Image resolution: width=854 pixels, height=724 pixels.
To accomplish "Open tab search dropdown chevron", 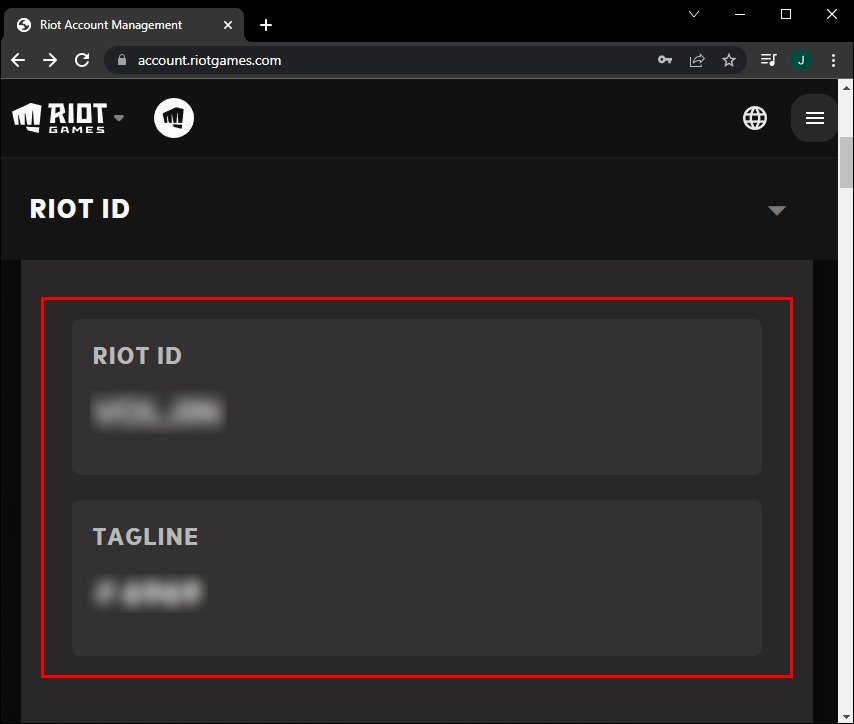I will [696, 14].
